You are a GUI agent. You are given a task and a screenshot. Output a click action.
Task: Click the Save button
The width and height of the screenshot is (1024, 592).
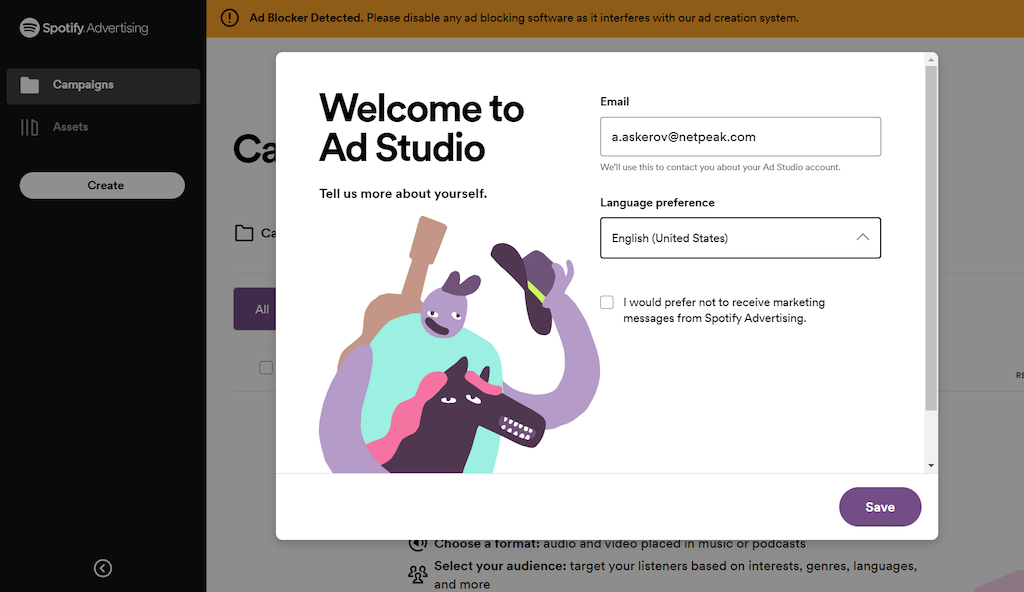click(880, 507)
